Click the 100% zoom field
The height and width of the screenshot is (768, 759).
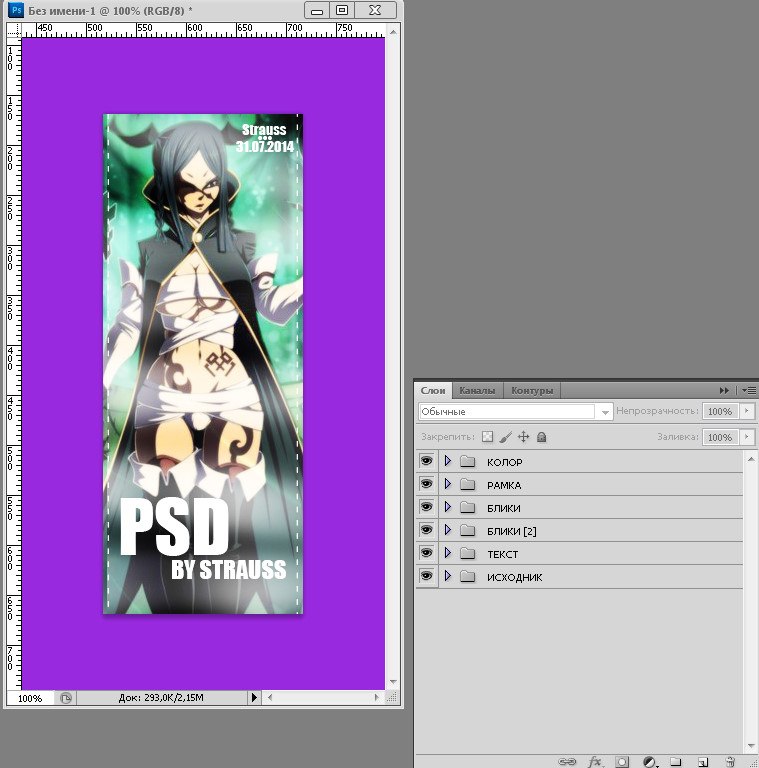click(30, 698)
